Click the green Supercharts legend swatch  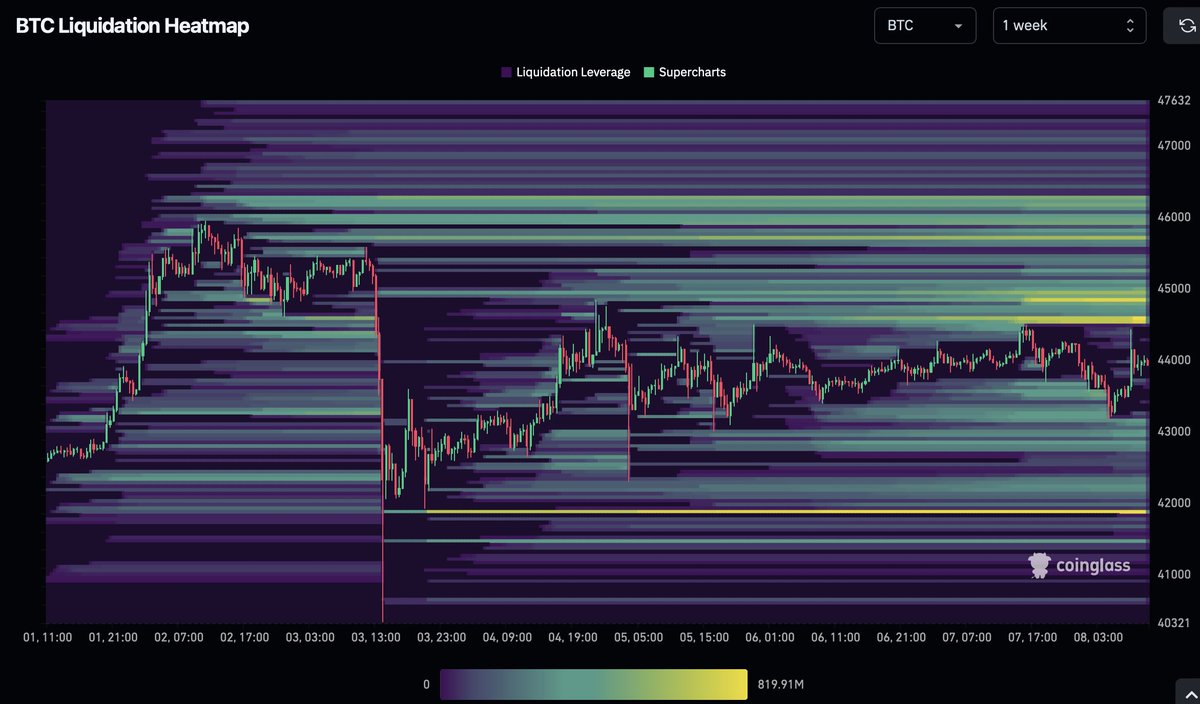pyautogui.click(x=649, y=72)
